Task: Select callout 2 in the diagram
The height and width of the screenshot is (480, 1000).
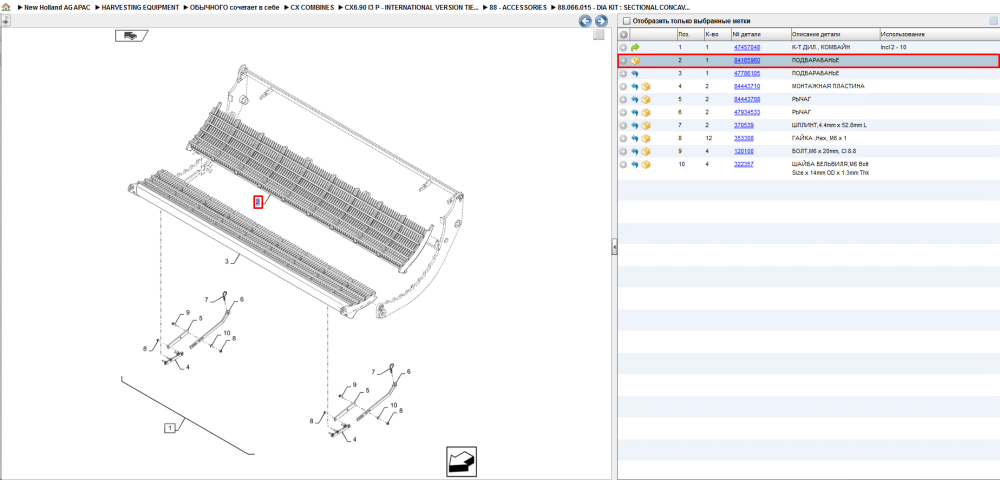Action: (x=258, y=202)
